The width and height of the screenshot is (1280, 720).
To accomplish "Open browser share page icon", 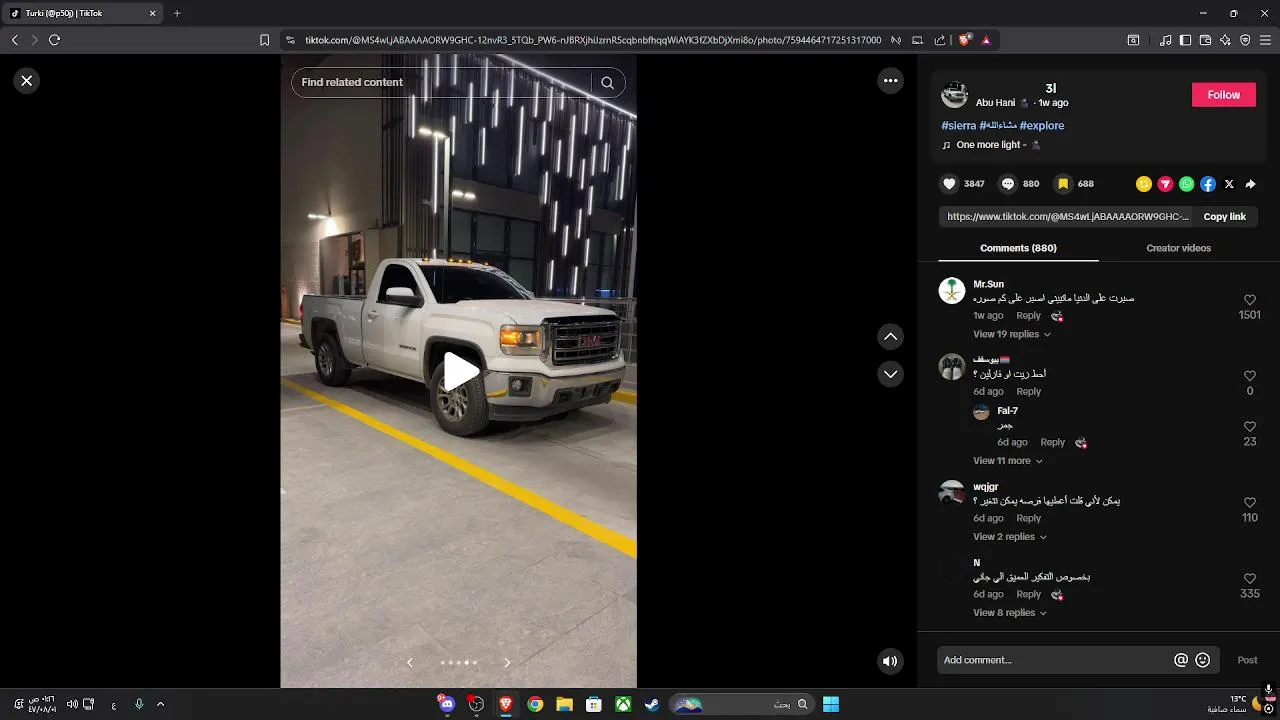I will 940,40.
